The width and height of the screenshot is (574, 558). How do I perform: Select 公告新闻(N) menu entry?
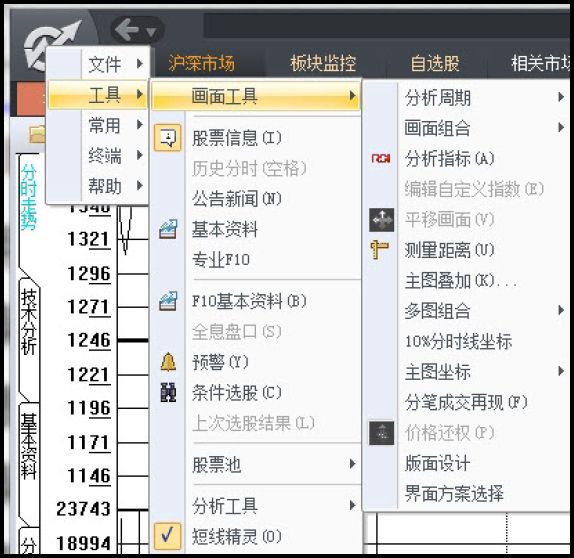pos(256,199)
